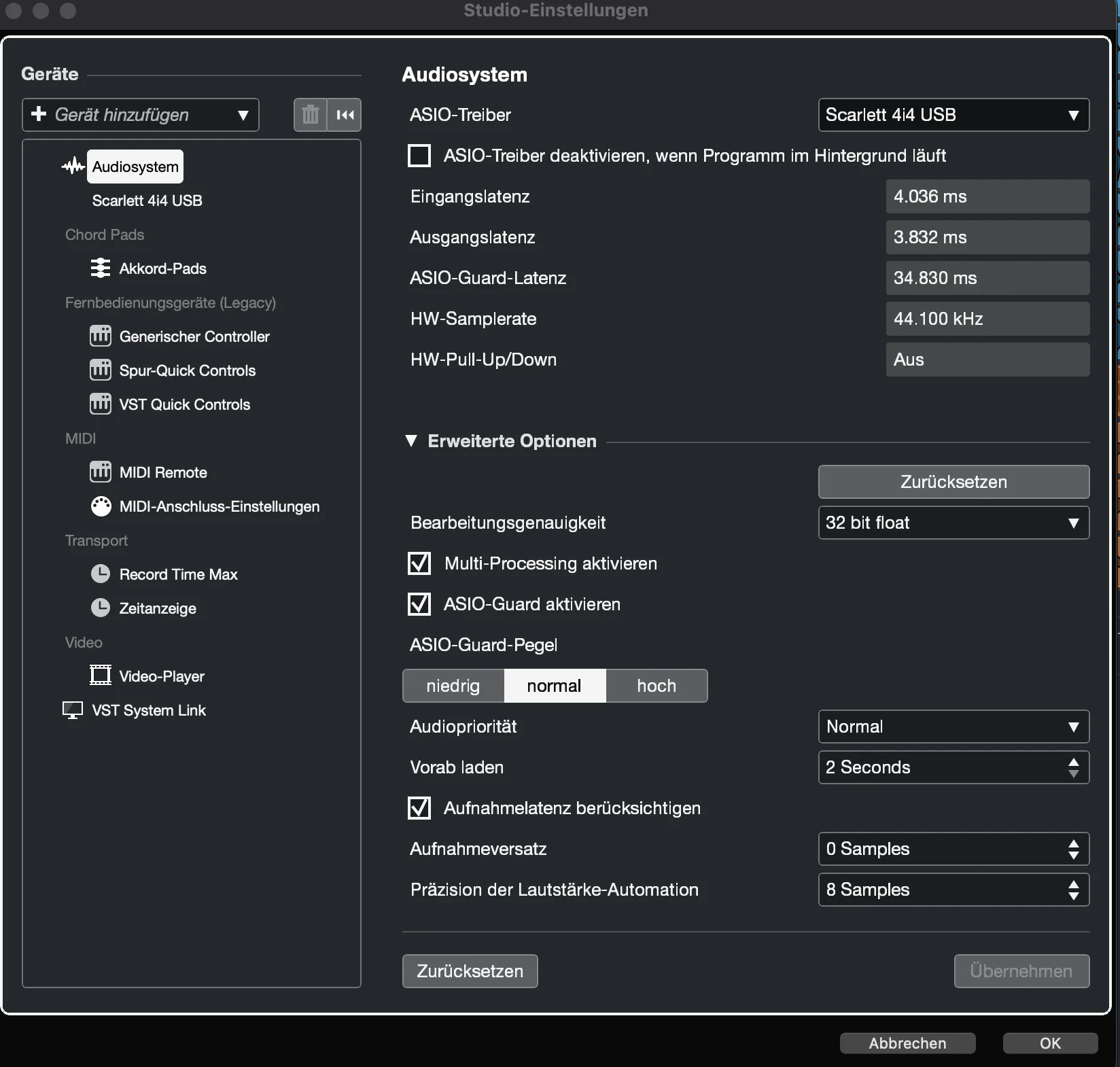Screen dimensions: 1120x1067
Task: Click the VST Quick Controls icon
Action: pyautogui.click(x=101, y=404)
